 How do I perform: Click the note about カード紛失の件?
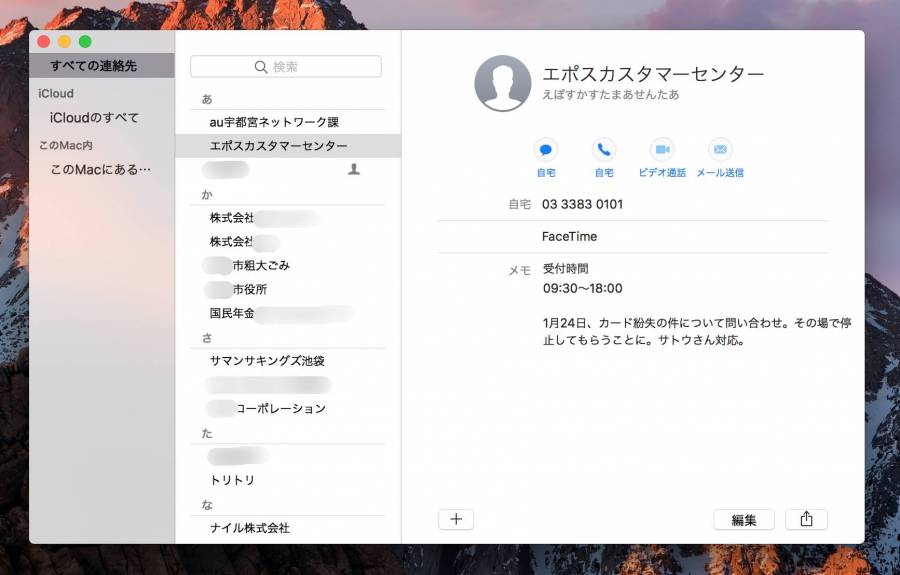point(697,331)
